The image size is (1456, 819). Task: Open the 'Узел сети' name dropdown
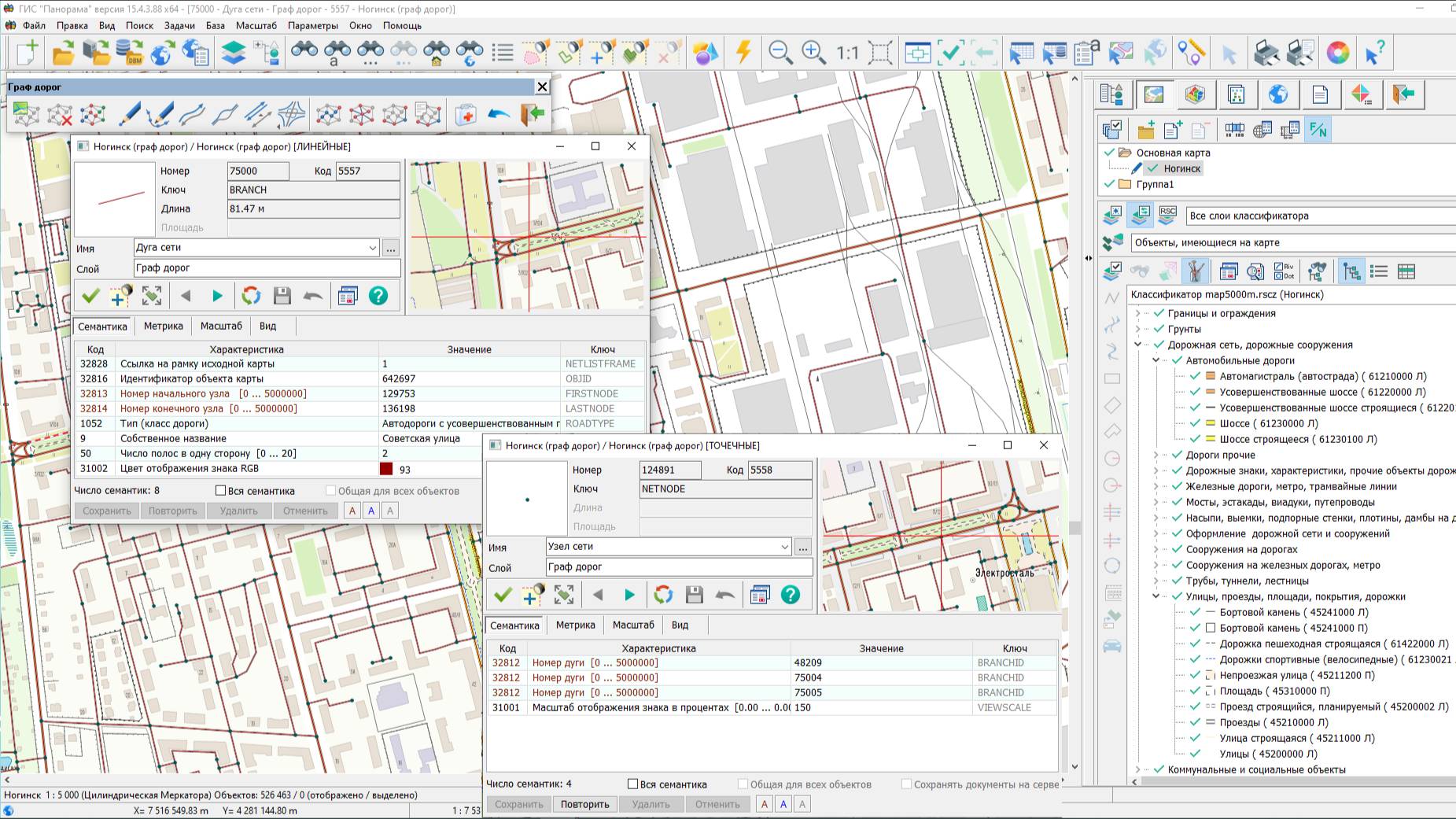pos(784,547)
